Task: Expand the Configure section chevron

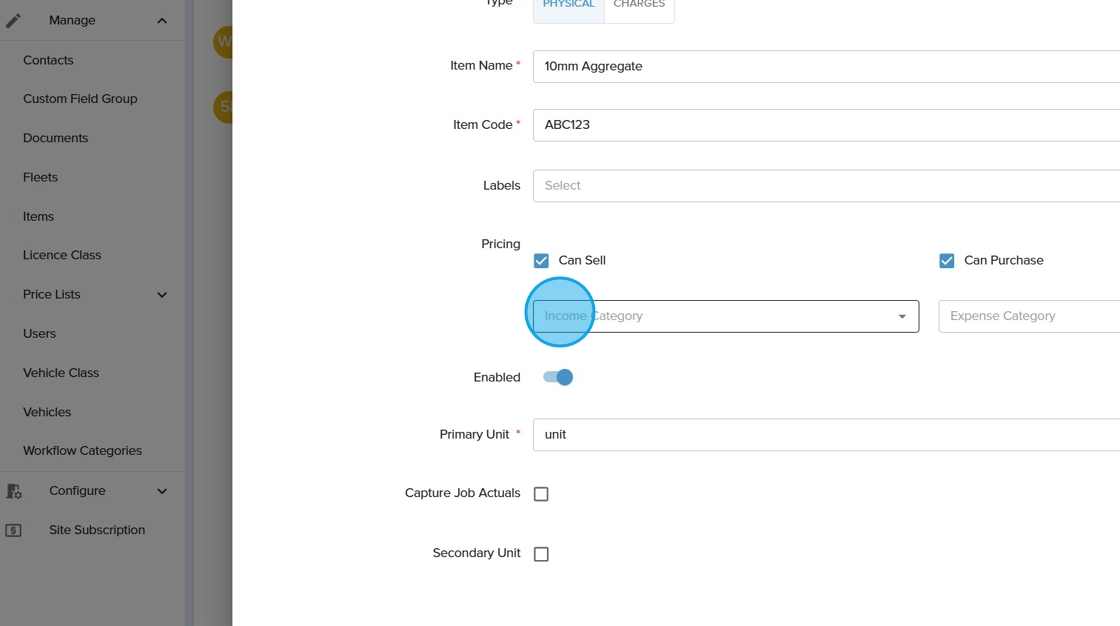Action: (x=162, y=491)
